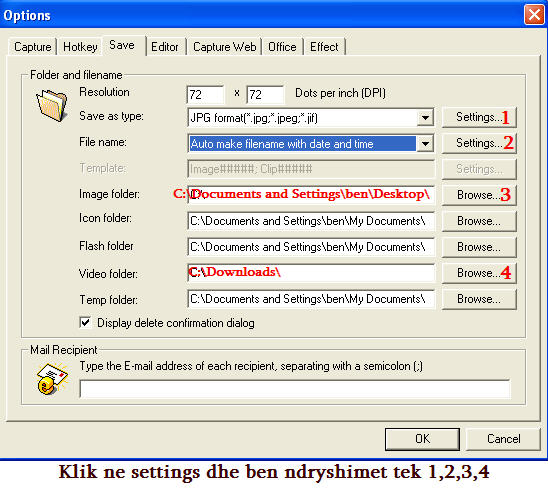Open the File name dropdown arrow
The image size is (548, 489).
[x=425, y=144]
